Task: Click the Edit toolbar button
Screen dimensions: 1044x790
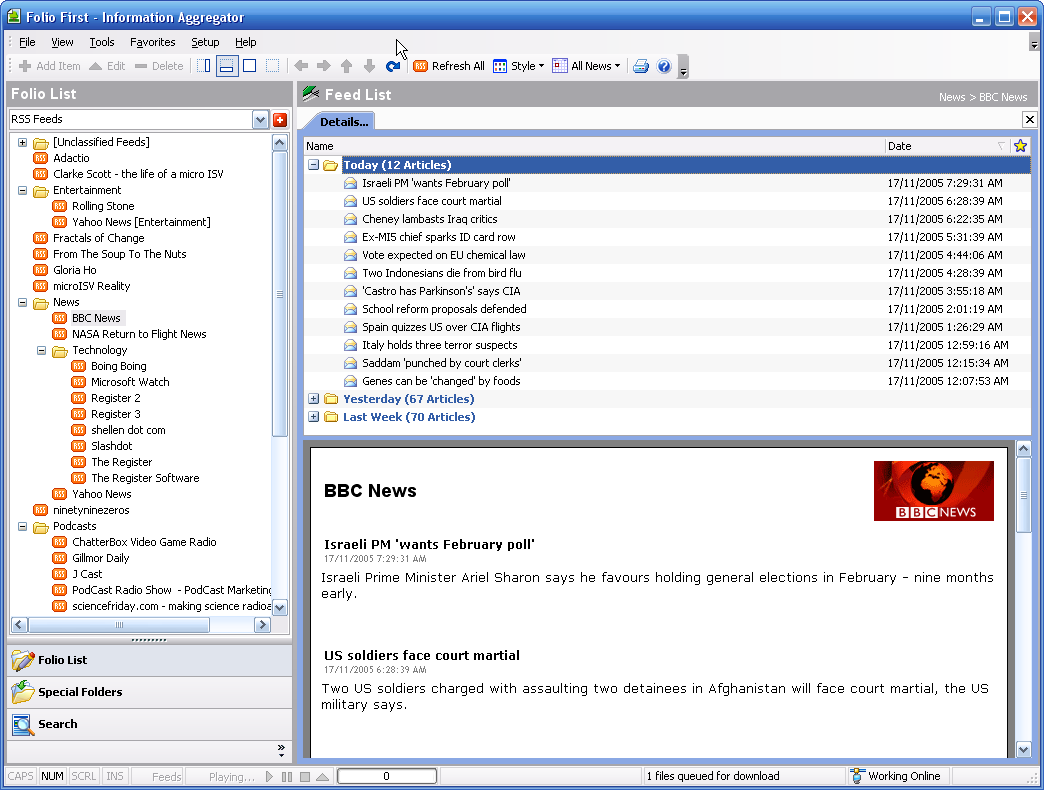Action: pyautogui.click(x=107, y=66)
